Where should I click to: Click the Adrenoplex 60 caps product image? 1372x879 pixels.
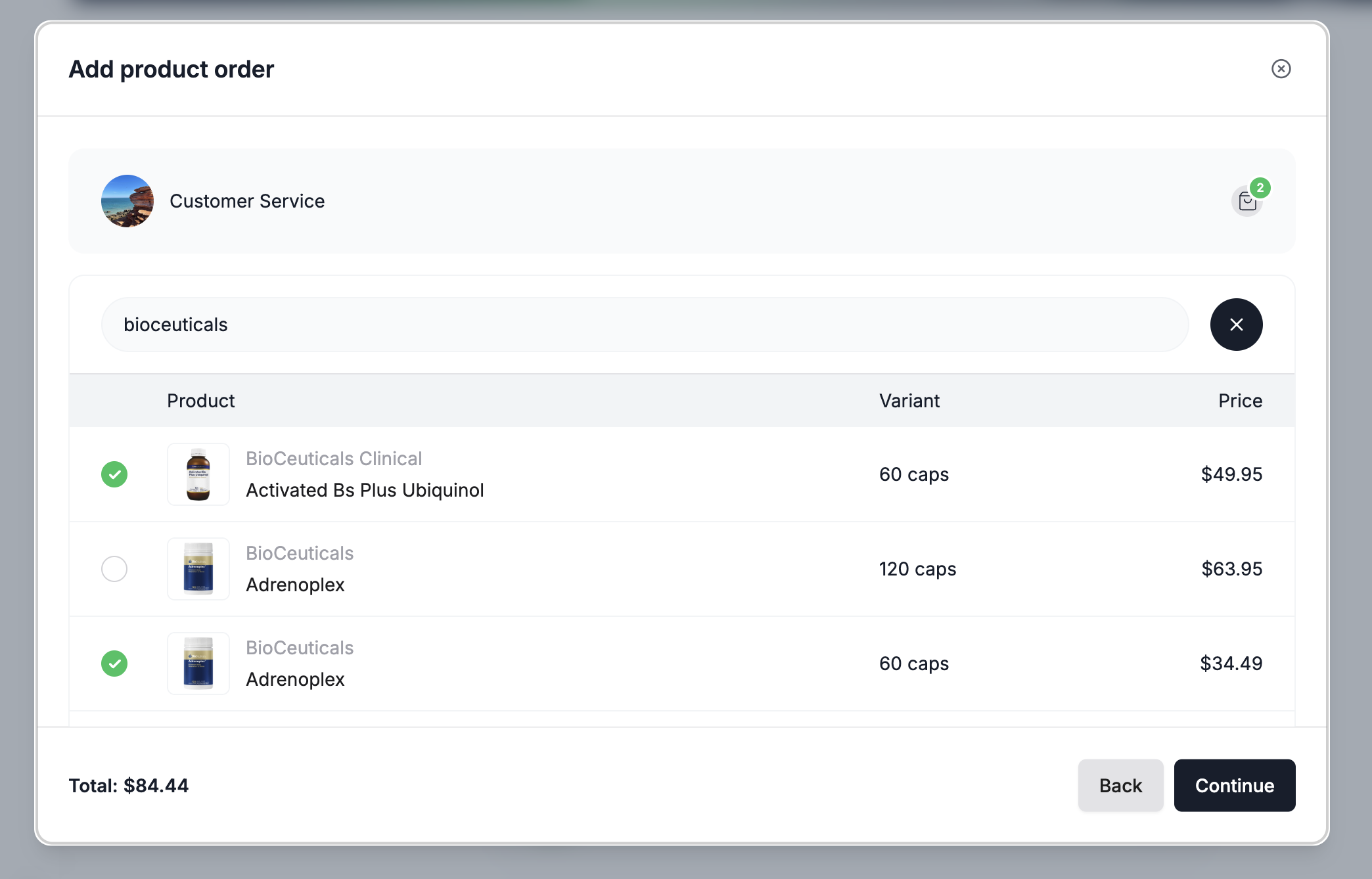[198, 664]
